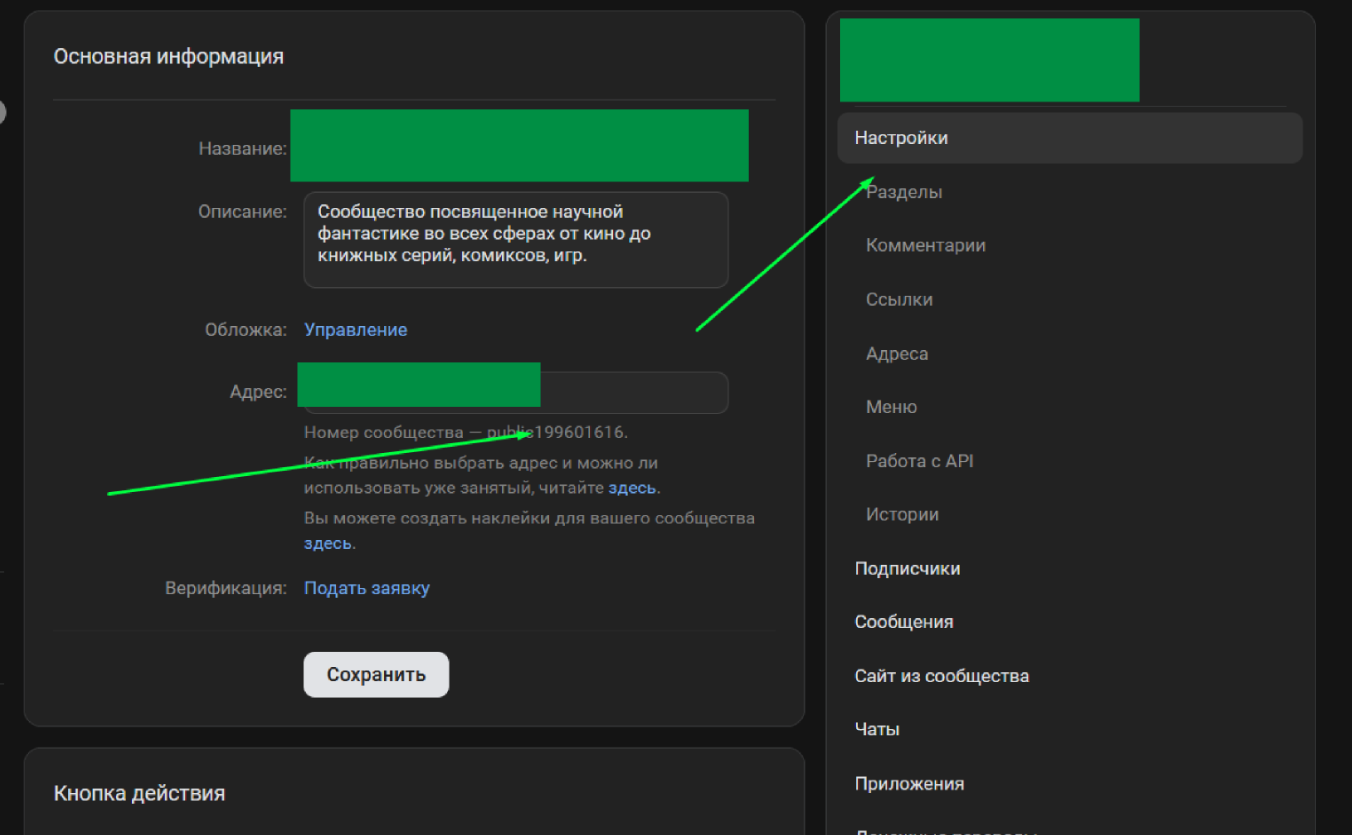Click the Управление link next to Обложка
This screenshot has width=1352, height=835.
[355, 330]
